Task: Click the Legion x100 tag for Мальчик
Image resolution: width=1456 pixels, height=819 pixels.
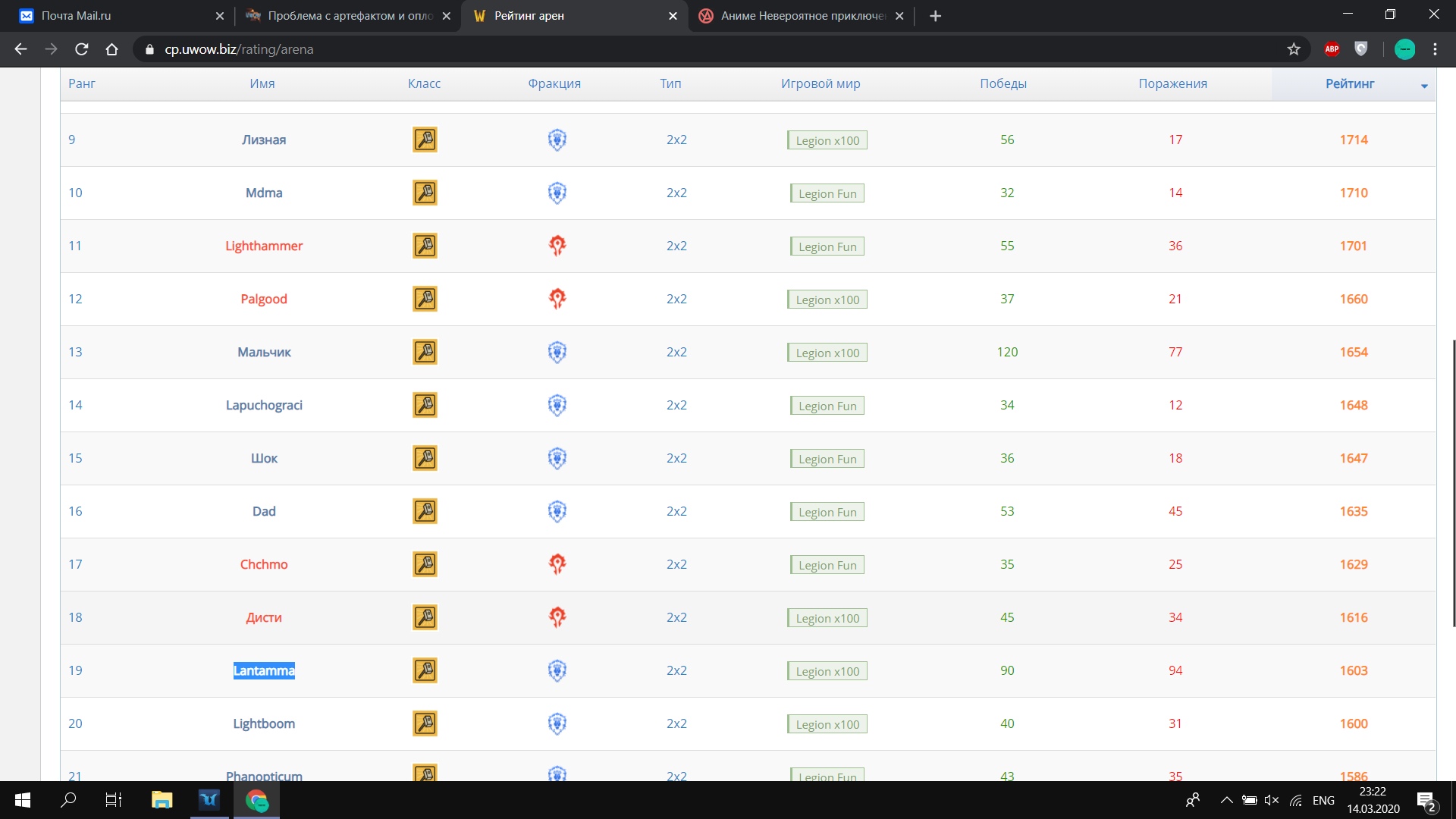Action: point(827,353)
